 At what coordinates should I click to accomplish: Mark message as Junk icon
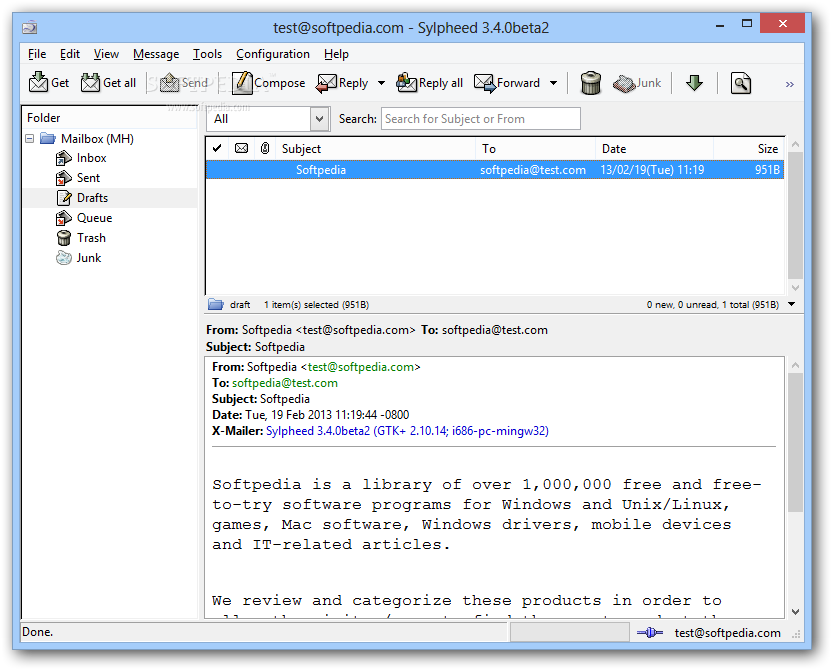[x=624, y=83]
